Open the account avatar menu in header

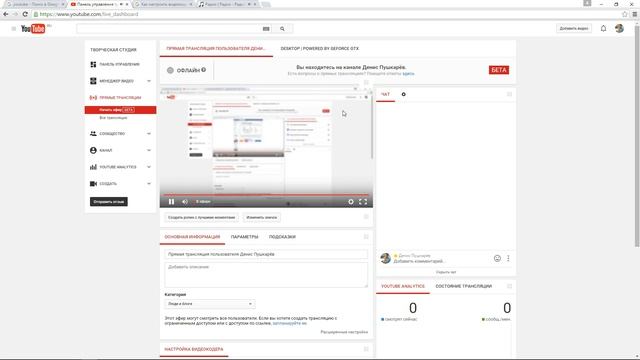click(x=619, y=29)
